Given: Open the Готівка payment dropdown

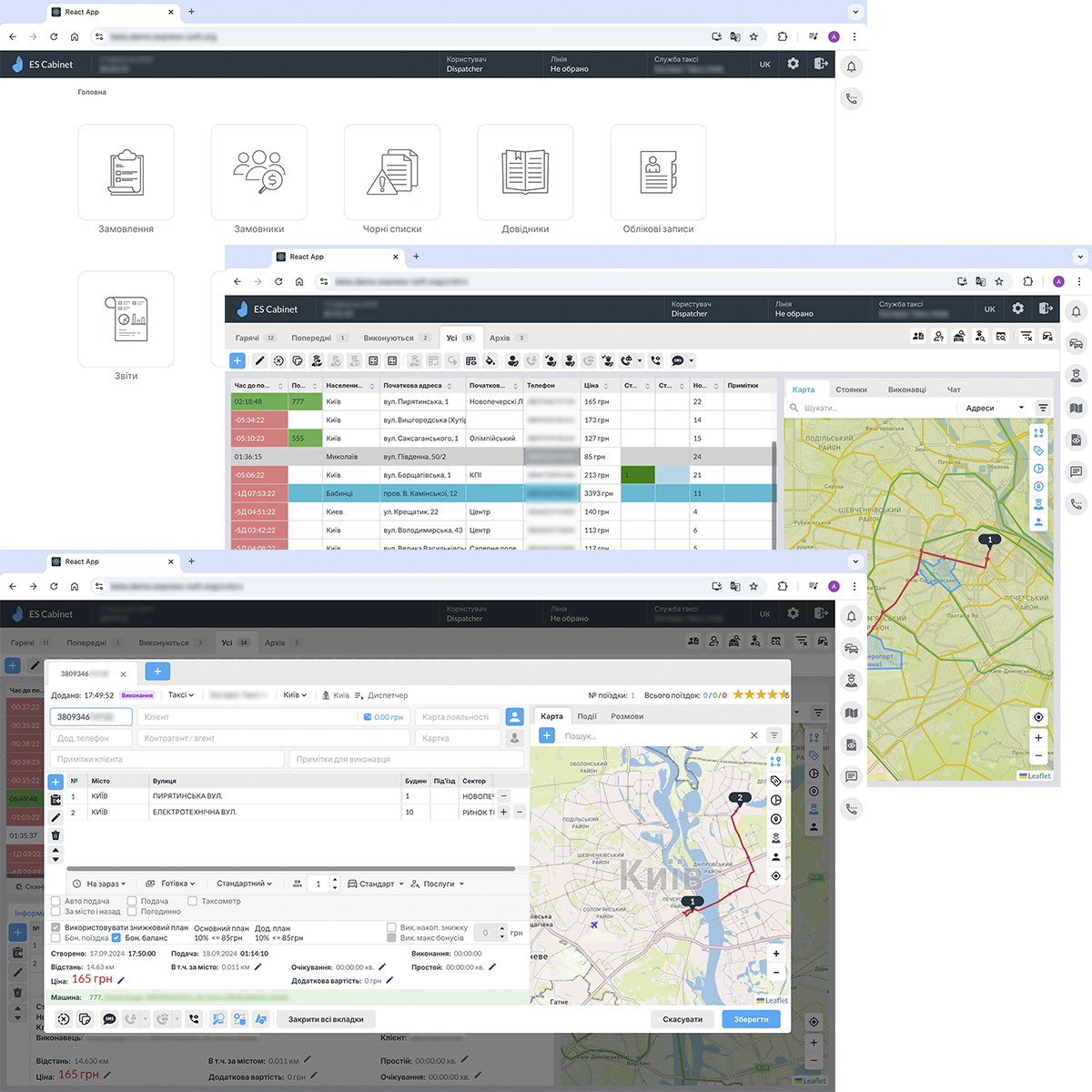Looking at the screenshot, I should (170, 884).
